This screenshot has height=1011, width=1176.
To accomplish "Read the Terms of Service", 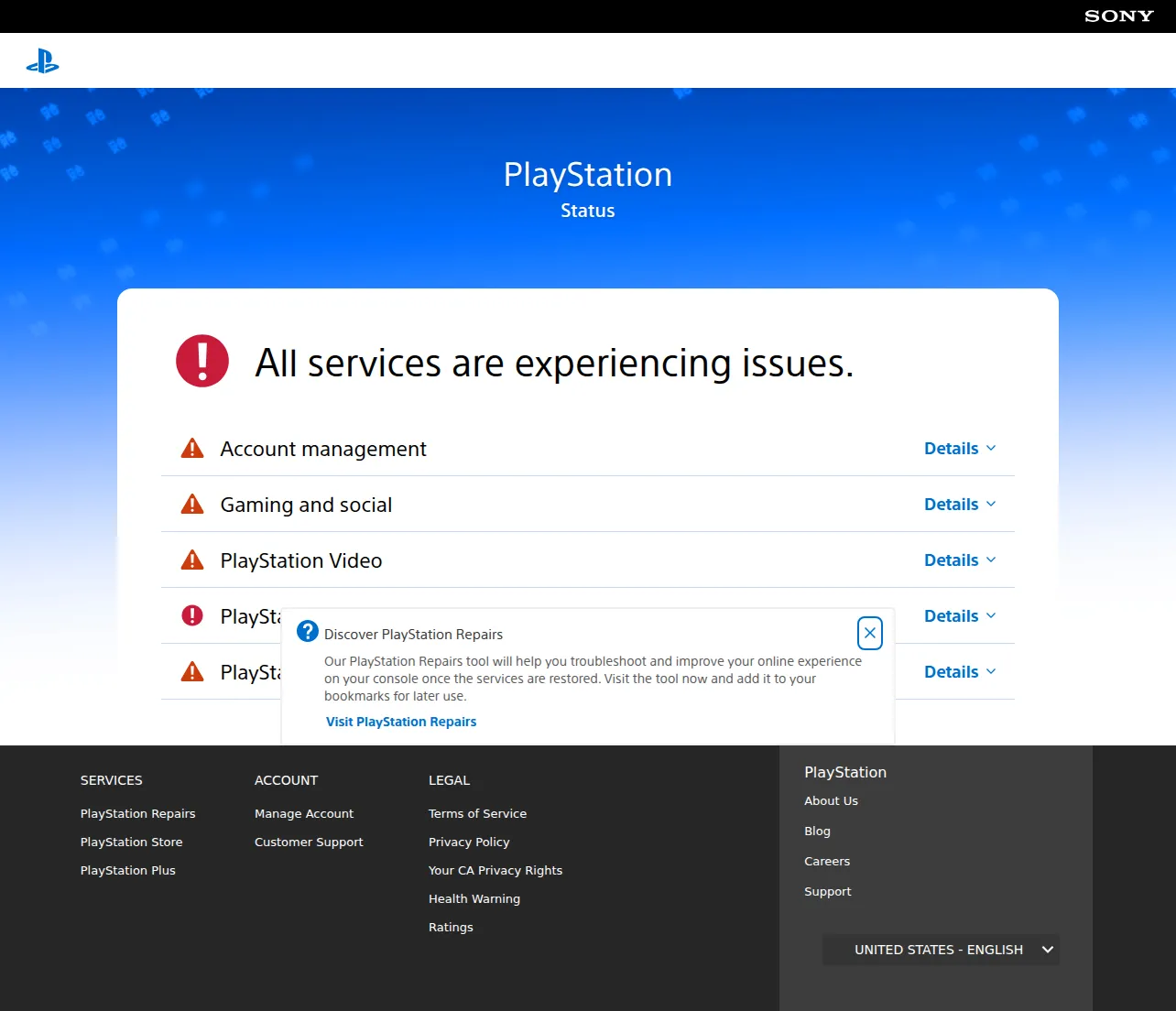I will [478, 813].
